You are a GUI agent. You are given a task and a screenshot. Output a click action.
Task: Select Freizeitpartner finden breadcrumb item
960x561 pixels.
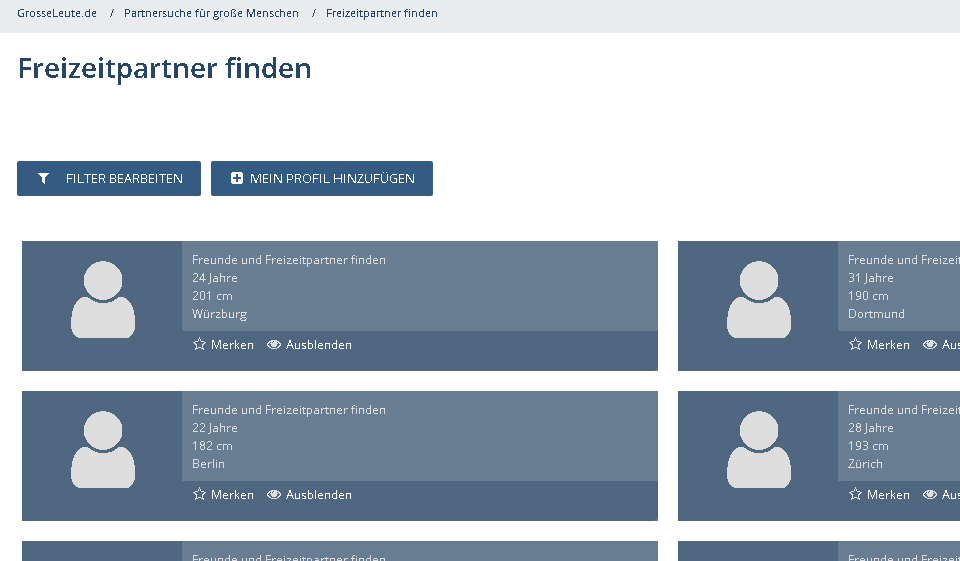tap(381, 14)
